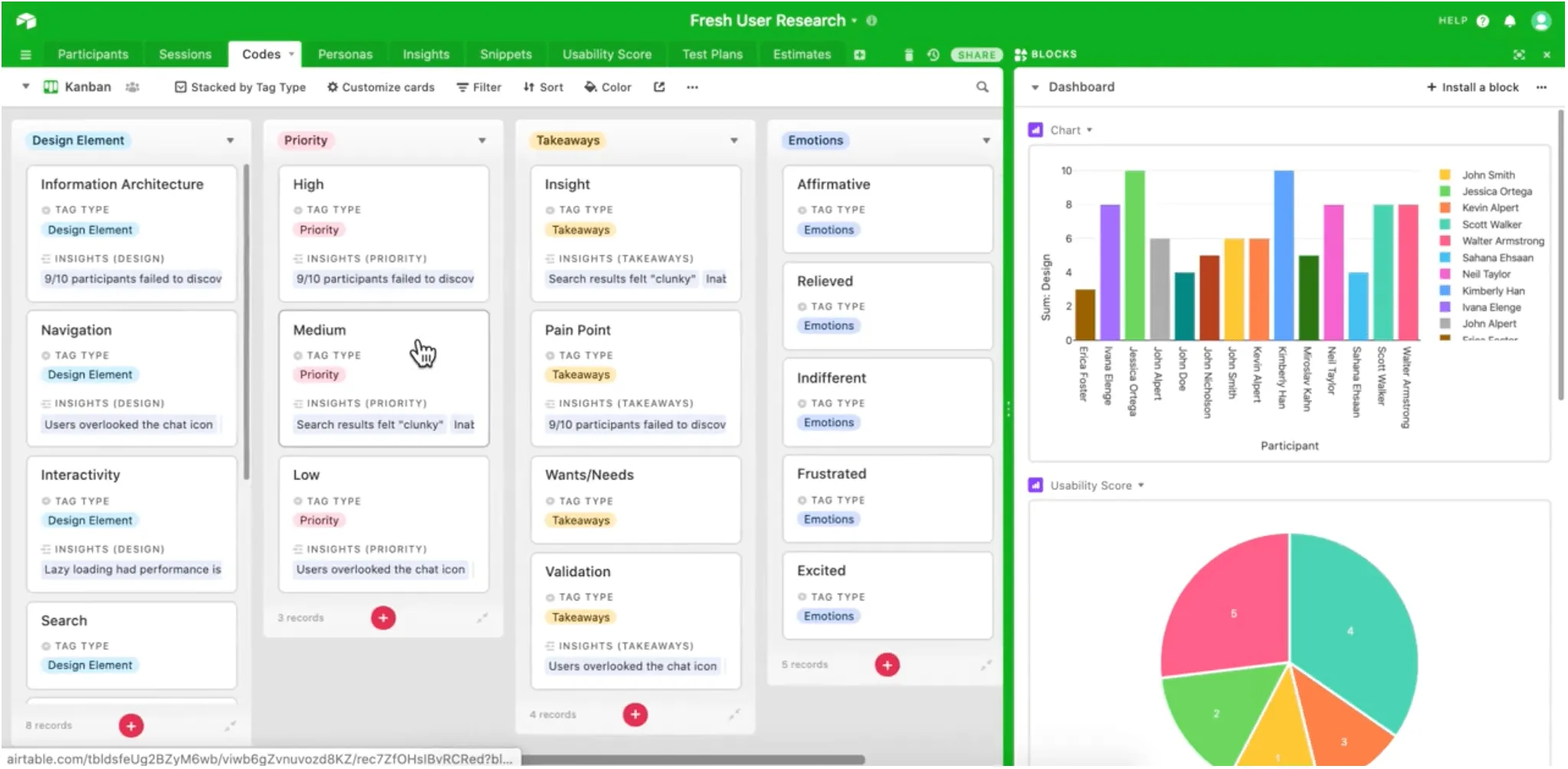
Task: Click the share view arrow icon in toolbar
Action: (659, 87)
